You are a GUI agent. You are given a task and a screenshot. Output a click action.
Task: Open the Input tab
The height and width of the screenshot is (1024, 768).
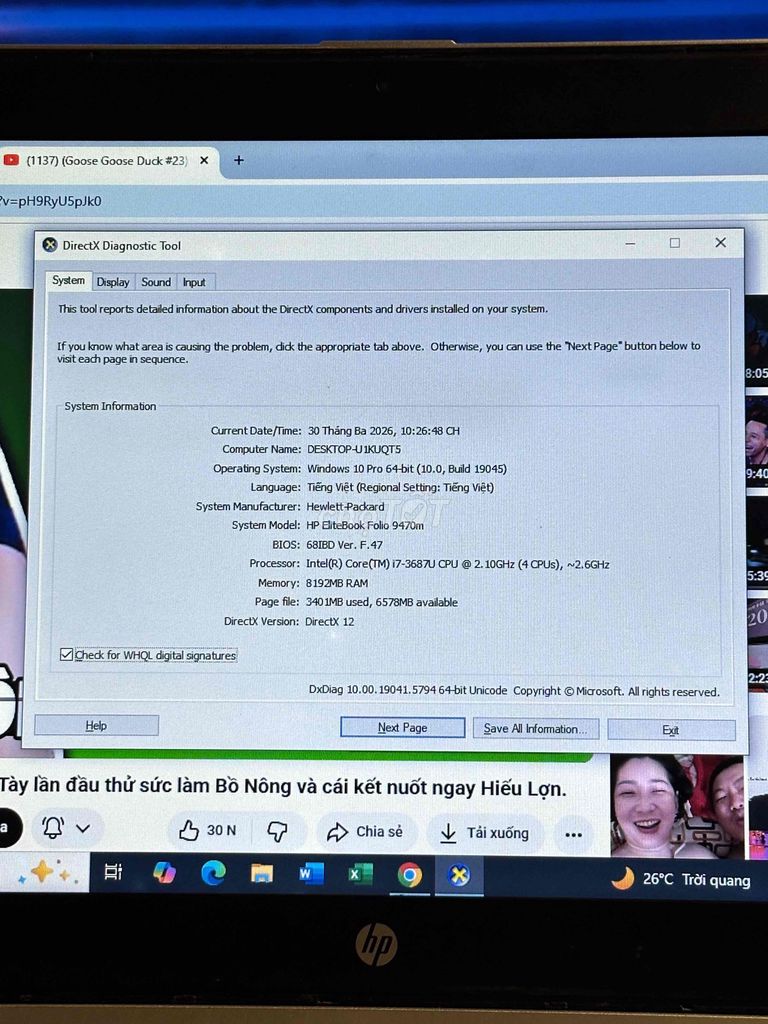click(x=194, y=282)
